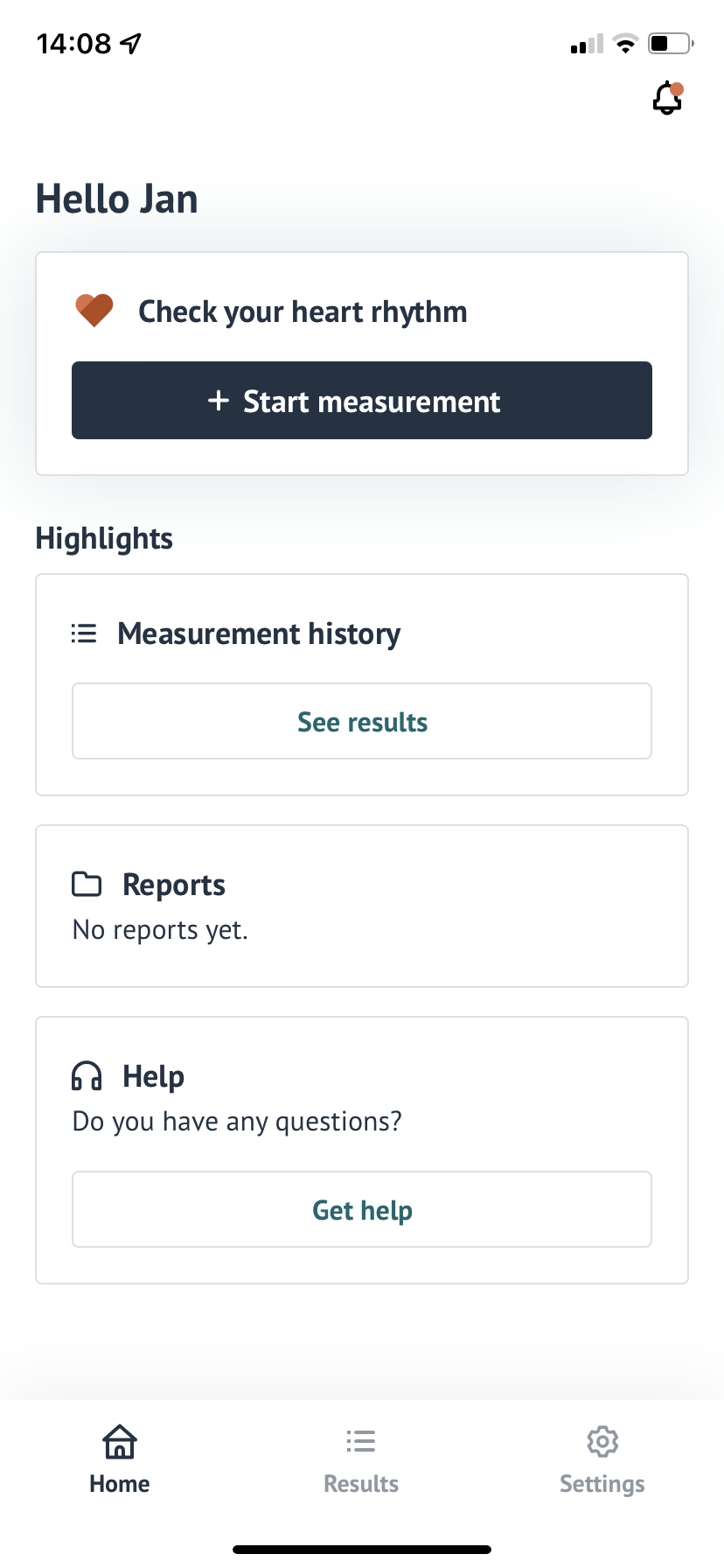Switch to the Results tab label

click(361, 1484)
